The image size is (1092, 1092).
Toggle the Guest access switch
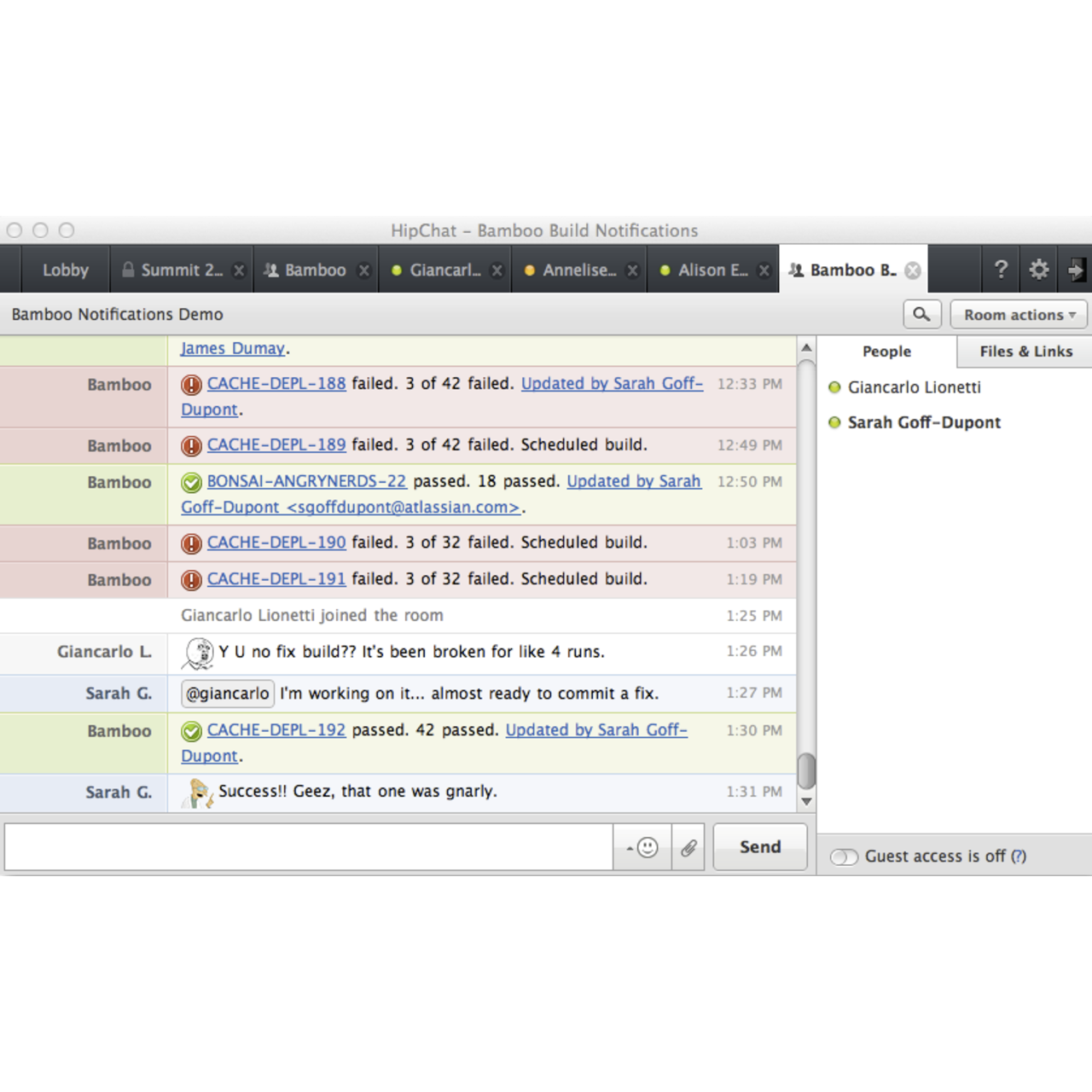click(844, 857)
